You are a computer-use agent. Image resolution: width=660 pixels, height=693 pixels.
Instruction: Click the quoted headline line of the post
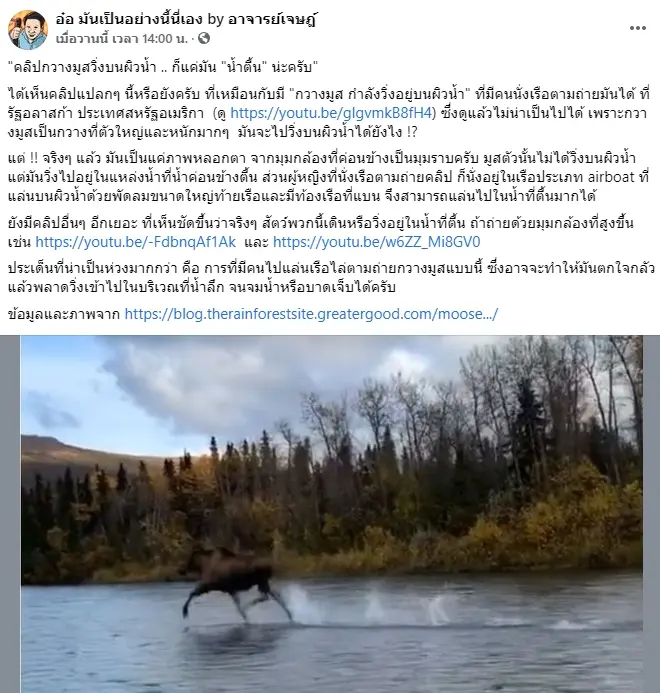[163, 68]
